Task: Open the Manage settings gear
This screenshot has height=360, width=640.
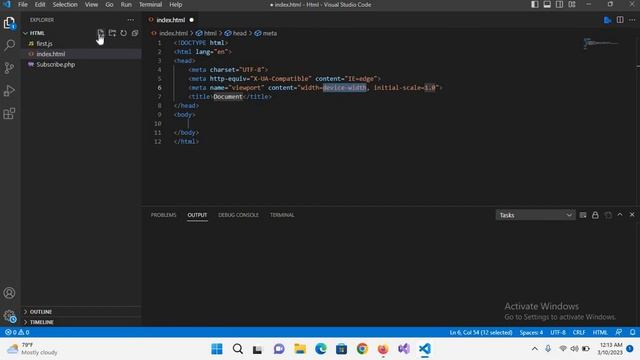Action: [9, 316]
